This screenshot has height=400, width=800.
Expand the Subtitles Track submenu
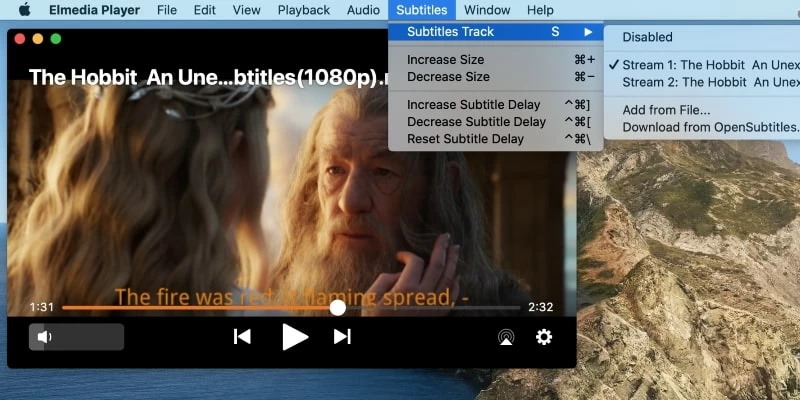495,32
